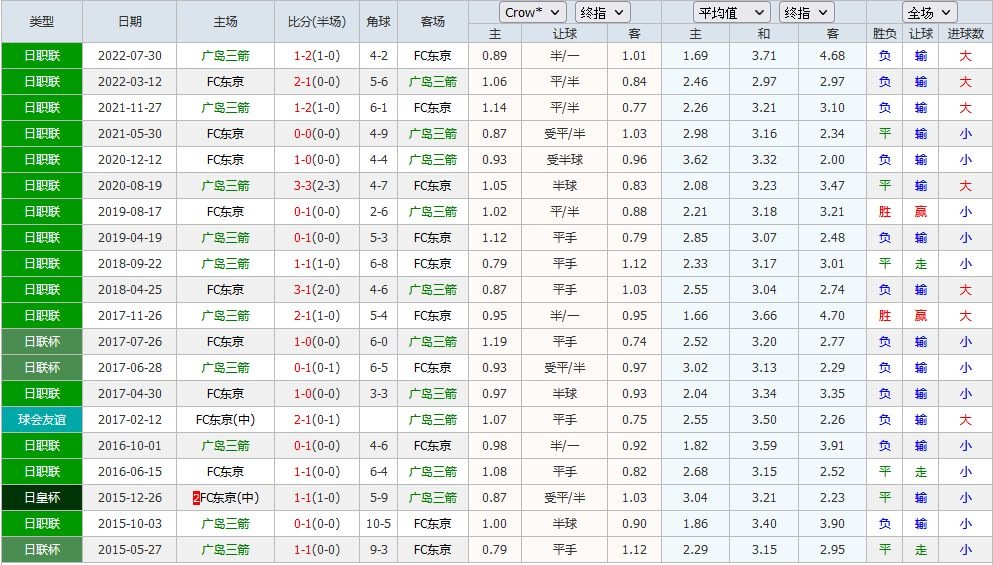Screen dimensions: 993x565
Task: Click away team FC东京 in 2019-04-19 row
Action: coord(433,238)
